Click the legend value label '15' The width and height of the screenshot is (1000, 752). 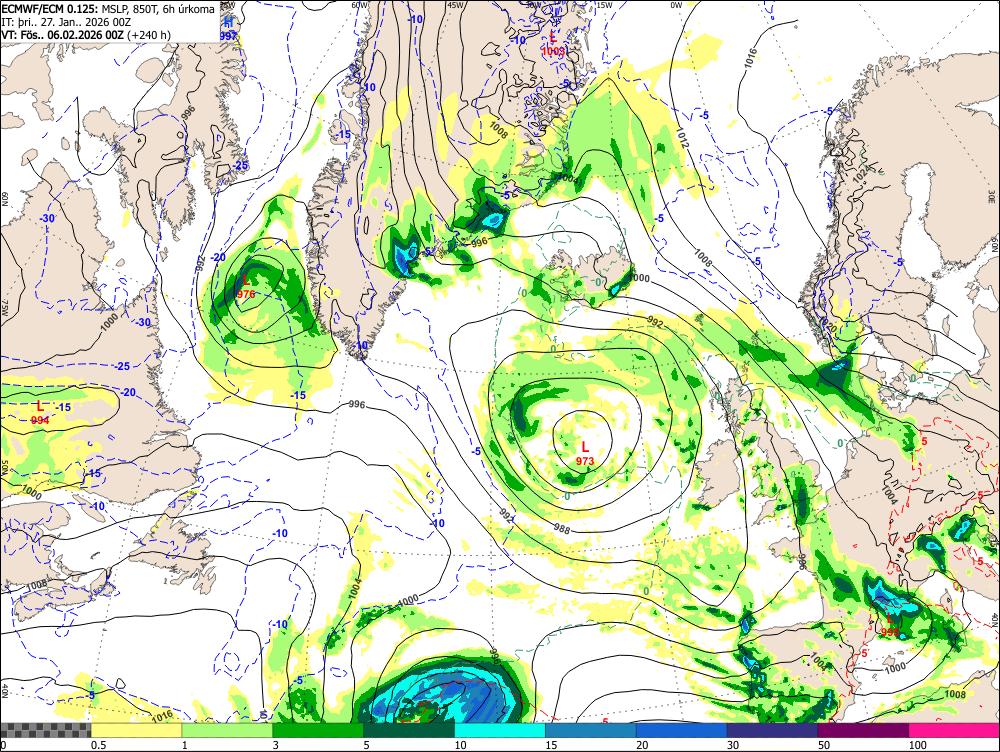pyautogui.click(x=552, y=745)
